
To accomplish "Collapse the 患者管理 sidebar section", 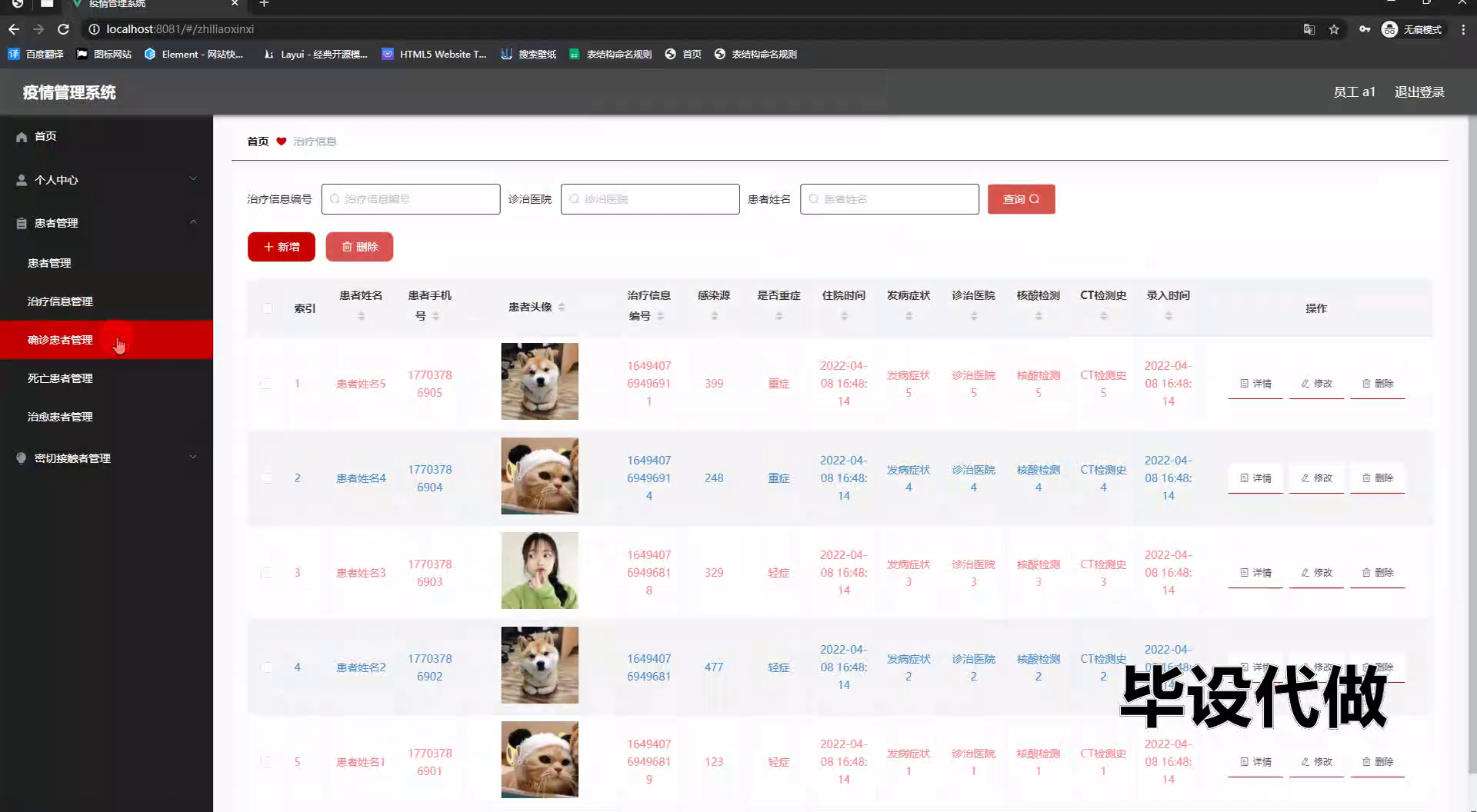I will tap(106, 223).
